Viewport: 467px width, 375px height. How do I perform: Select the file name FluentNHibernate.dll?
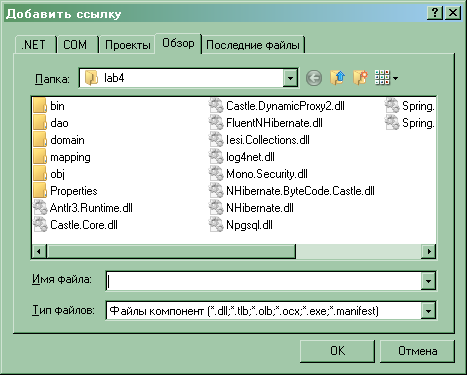[274, 123]
